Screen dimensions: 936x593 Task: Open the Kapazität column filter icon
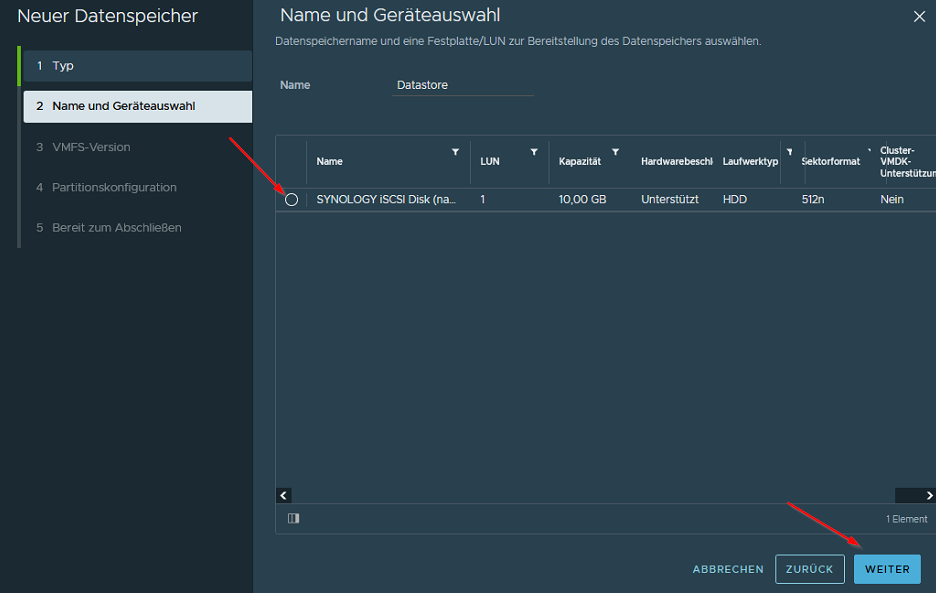(x=615, y=152)
